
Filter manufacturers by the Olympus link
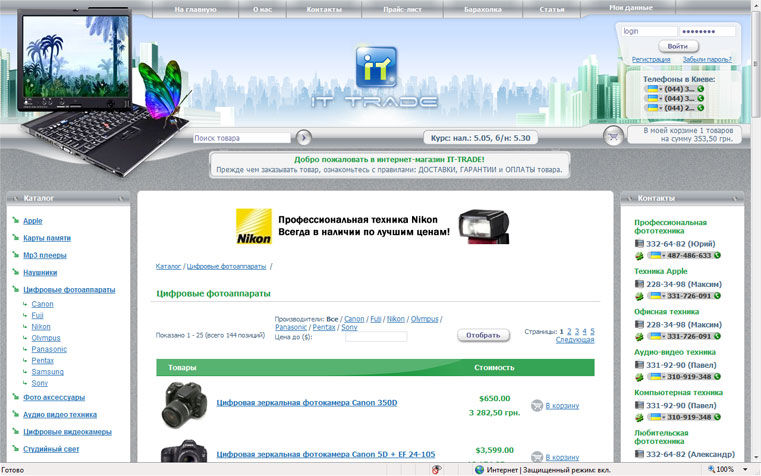(x=424, y=319)
